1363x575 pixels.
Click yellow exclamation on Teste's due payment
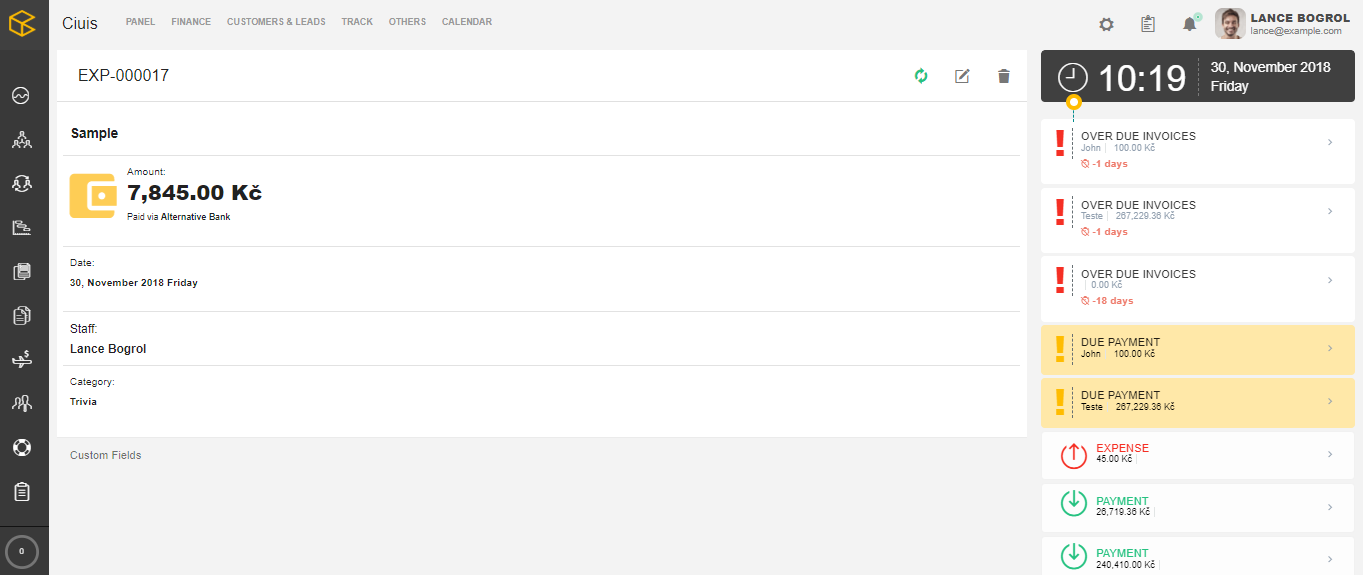[x=1060, y=402]
